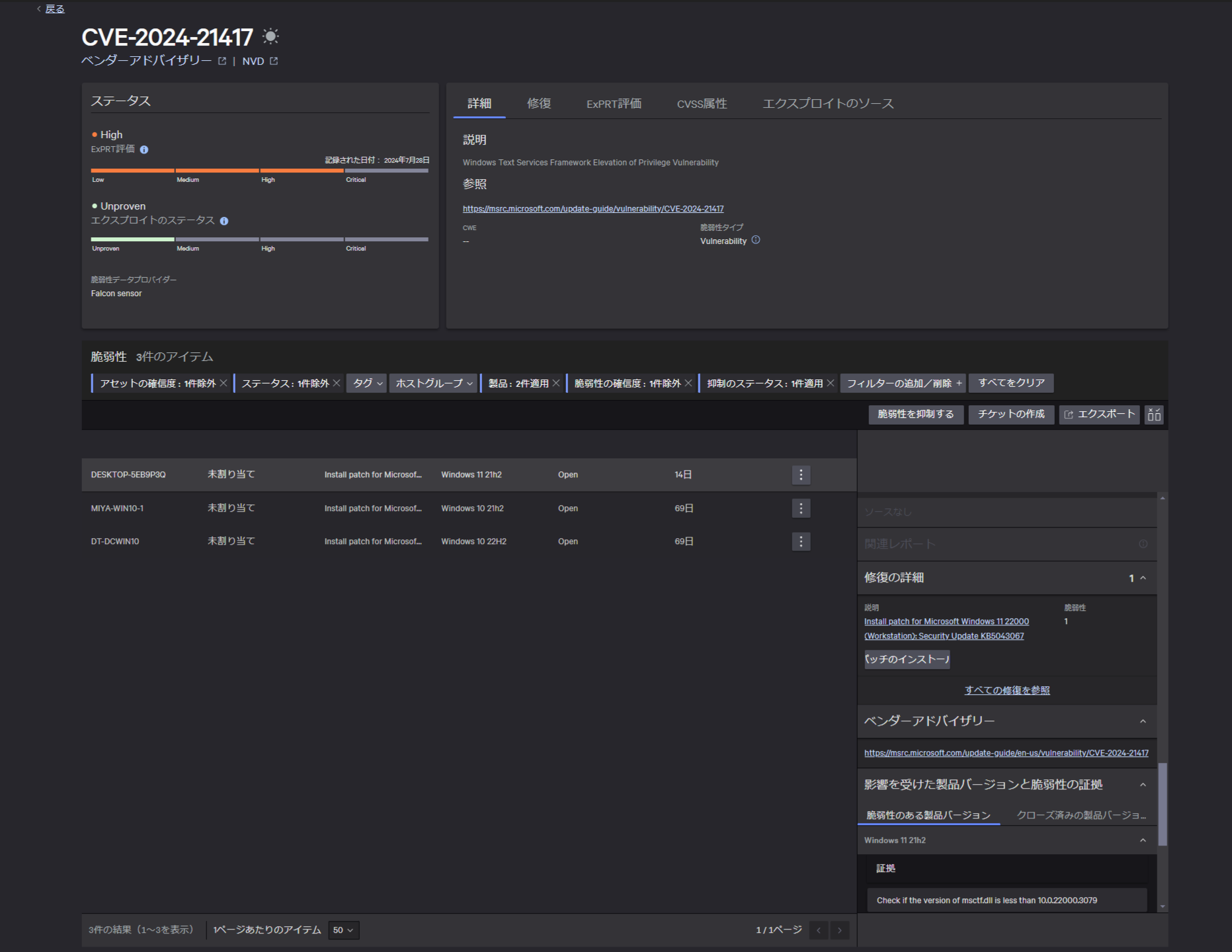Select the MIYA-WIN10-1 host name
Viewport: 1232px width, 952px height.
117,508
